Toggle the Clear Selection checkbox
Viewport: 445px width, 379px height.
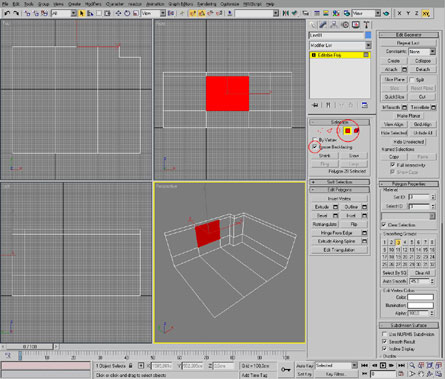[x=384, y=225]
